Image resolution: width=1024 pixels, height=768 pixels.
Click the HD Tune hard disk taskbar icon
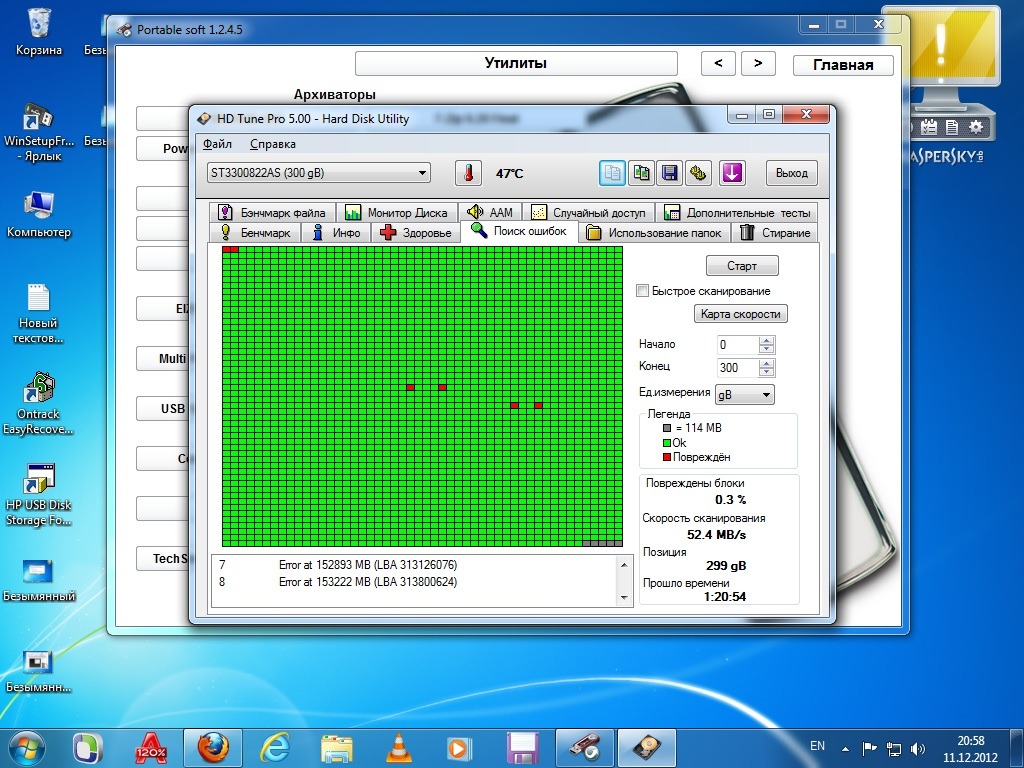pyautogui.click(x=646, y=748)
